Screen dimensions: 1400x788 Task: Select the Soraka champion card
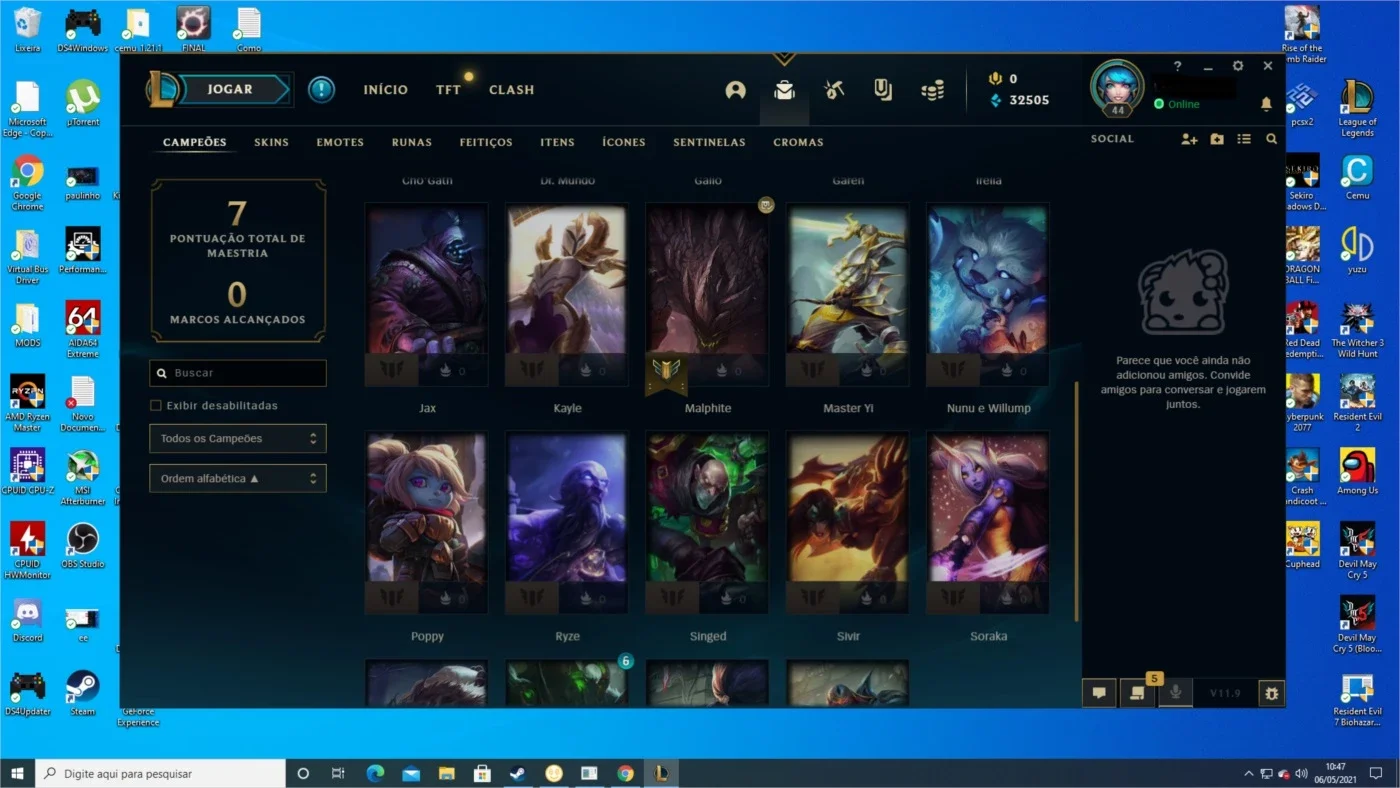(x=988, y=522)
